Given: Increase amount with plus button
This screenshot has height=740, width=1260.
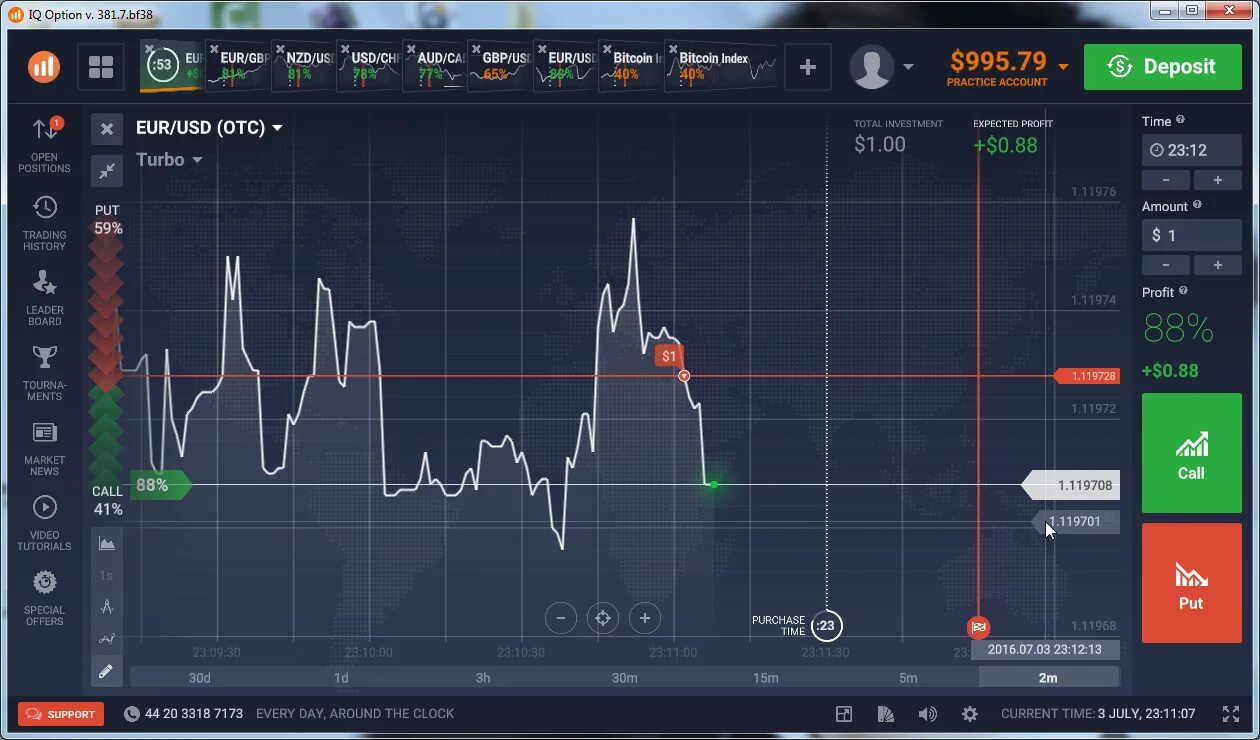Looking at the screenshot, I should pos(1218,265).
